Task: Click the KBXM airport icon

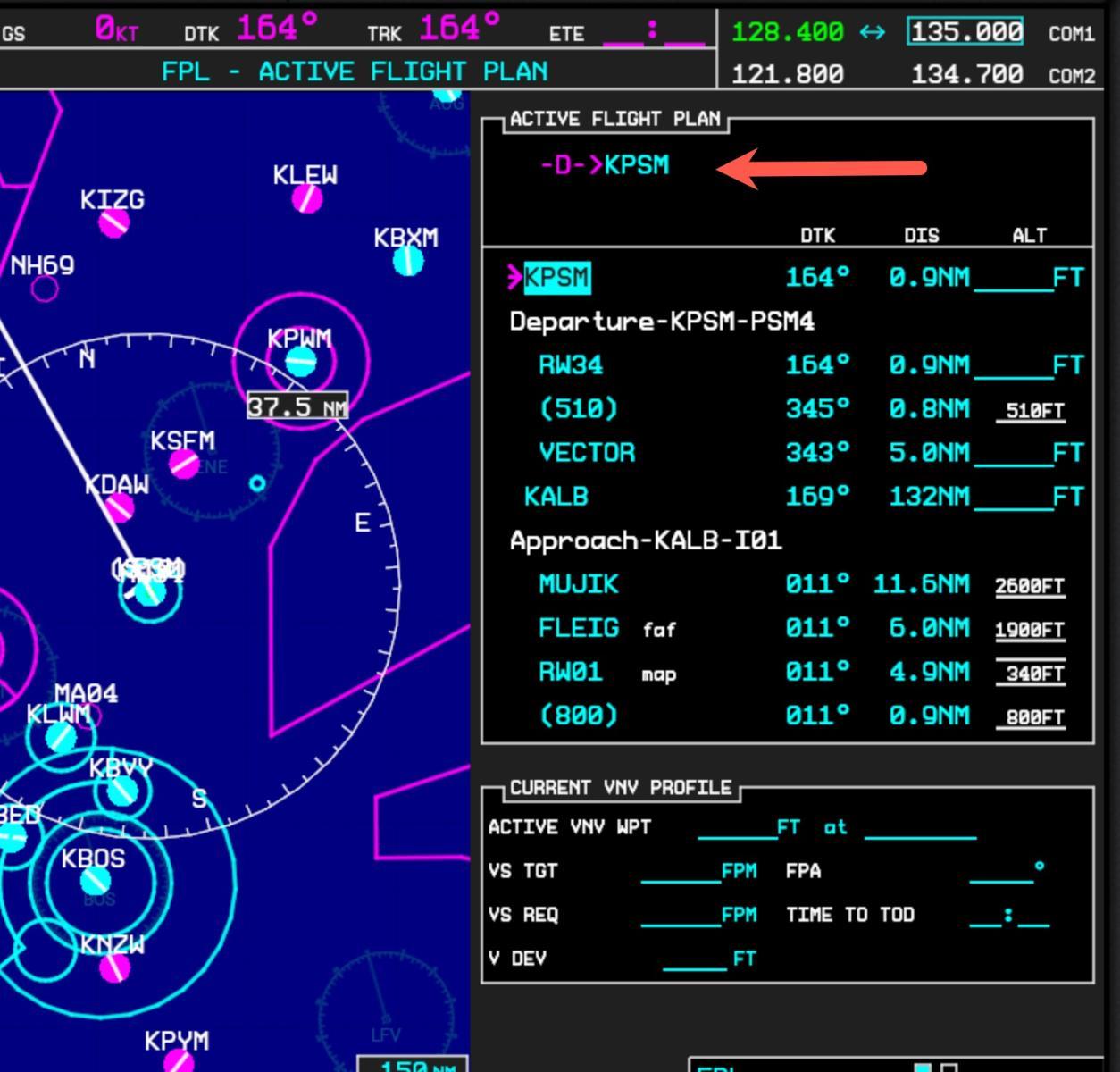Action: pyautogui.click(x=408, y=261)
